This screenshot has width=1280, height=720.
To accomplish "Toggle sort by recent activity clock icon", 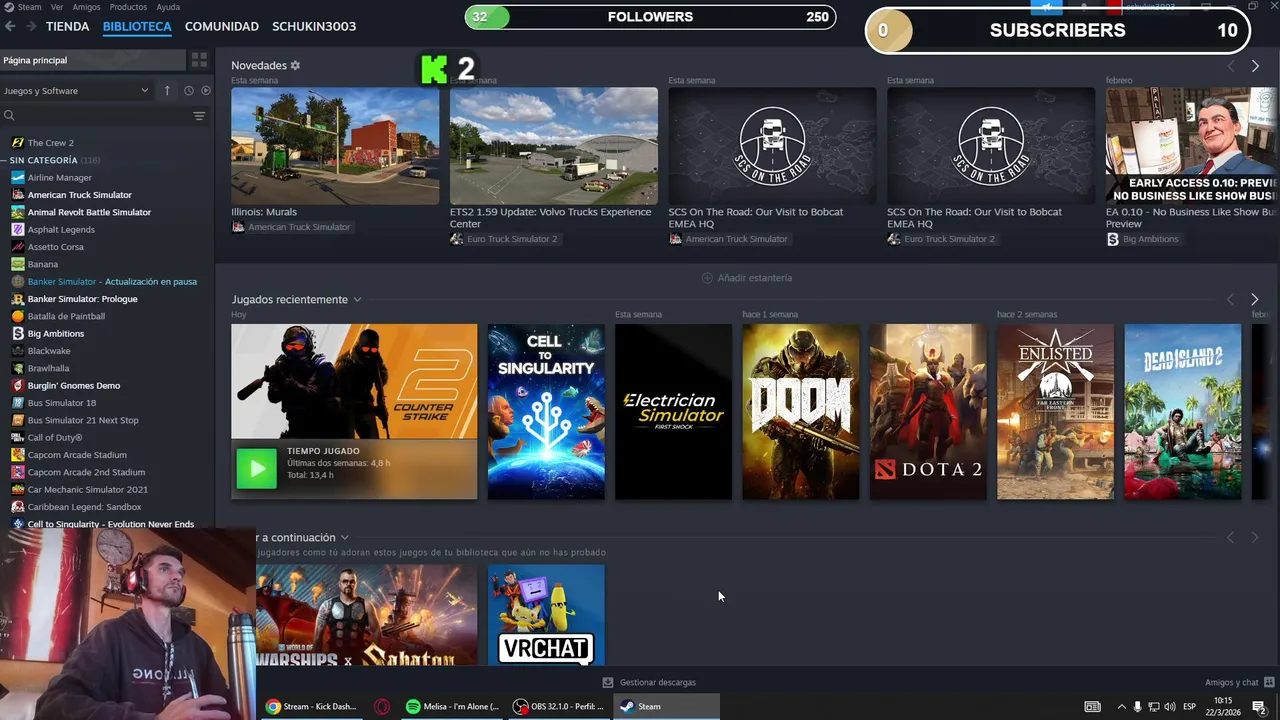I will tap(188, 90).
